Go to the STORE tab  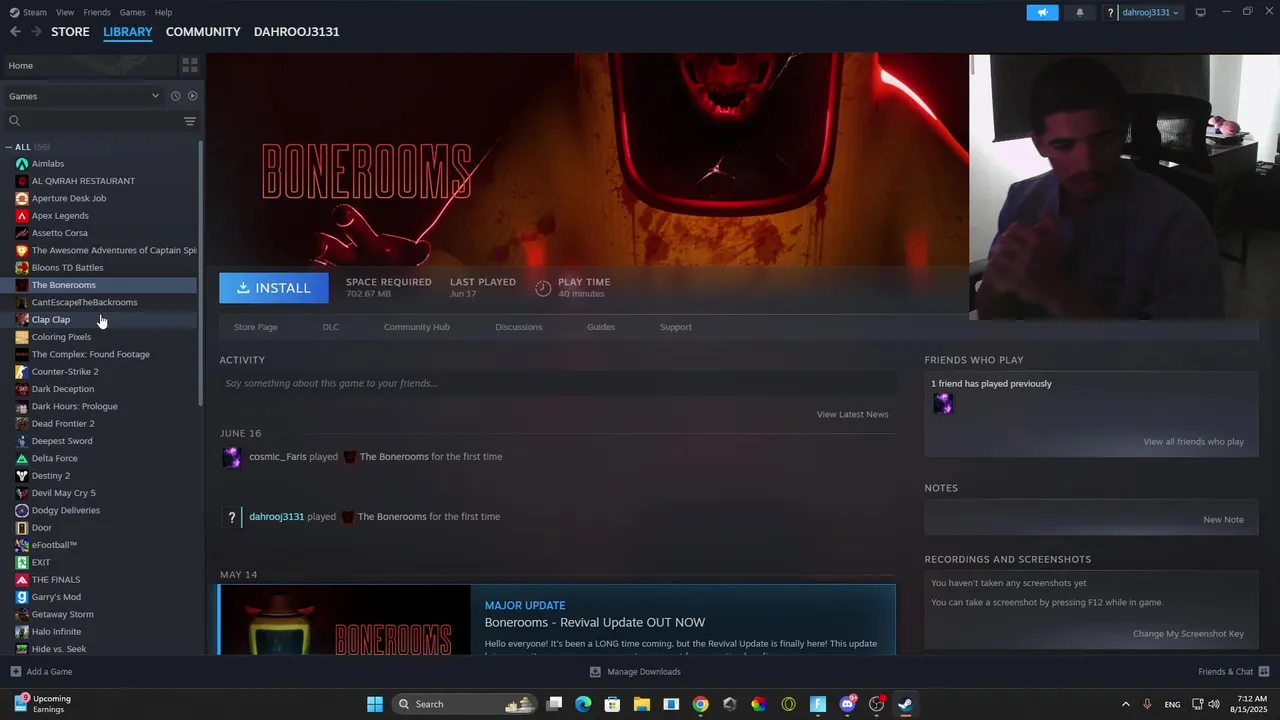tap(70, 32)
